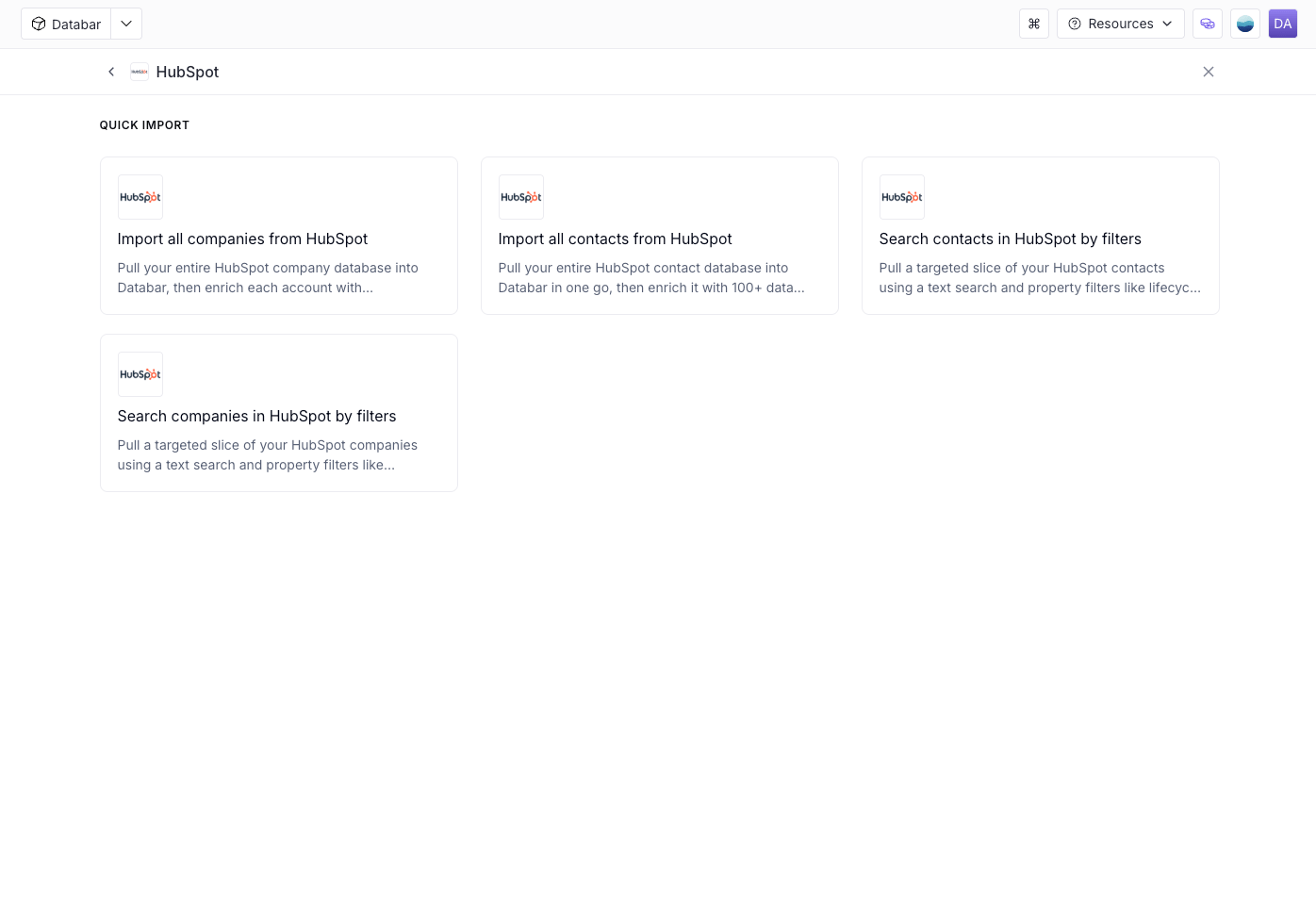Open the command shortcut icon
Image resolution: width=1316 pixels, height=922 pixels.
(x=1034, y=24)
